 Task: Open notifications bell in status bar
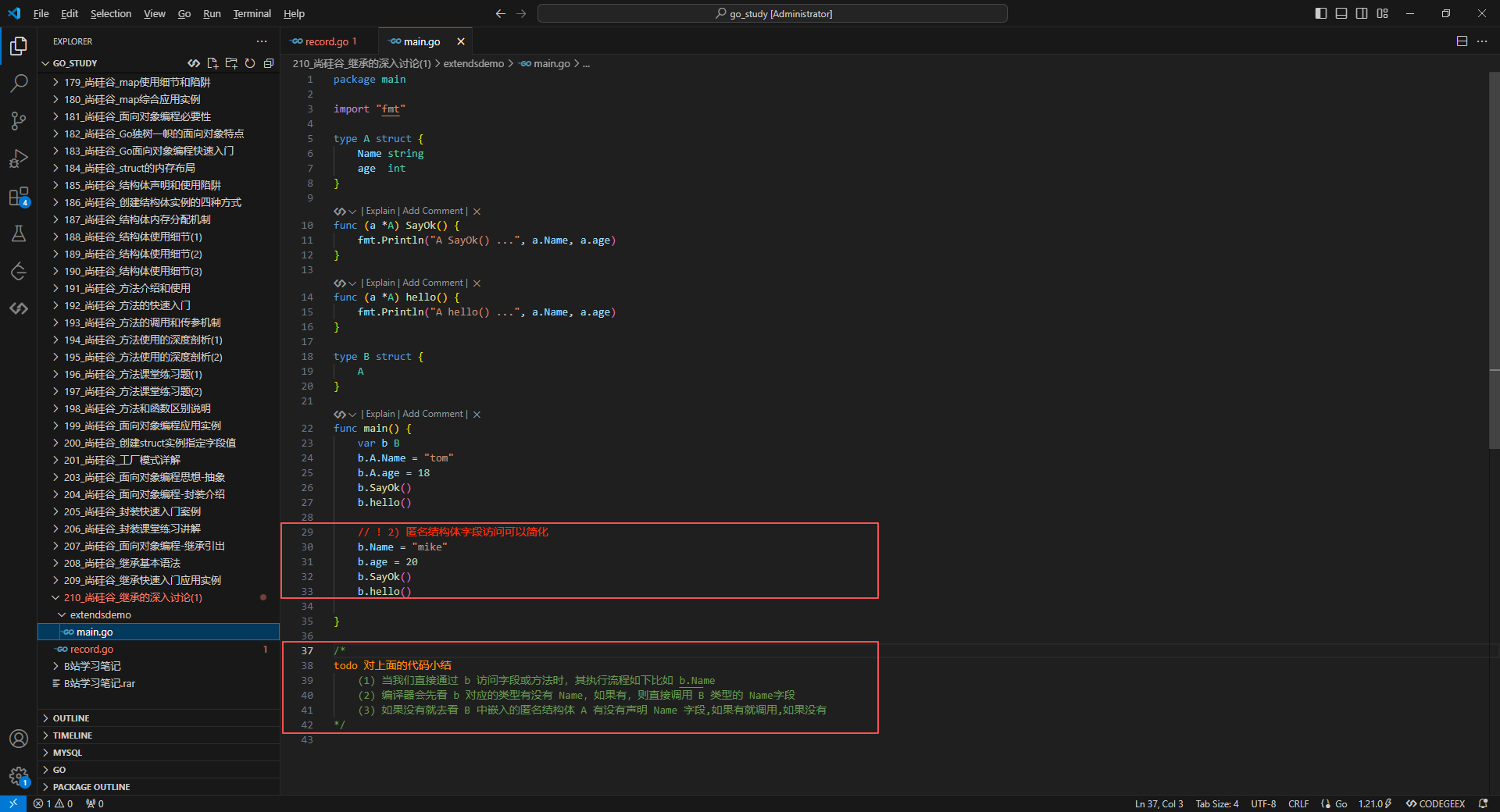point(1483,803)
